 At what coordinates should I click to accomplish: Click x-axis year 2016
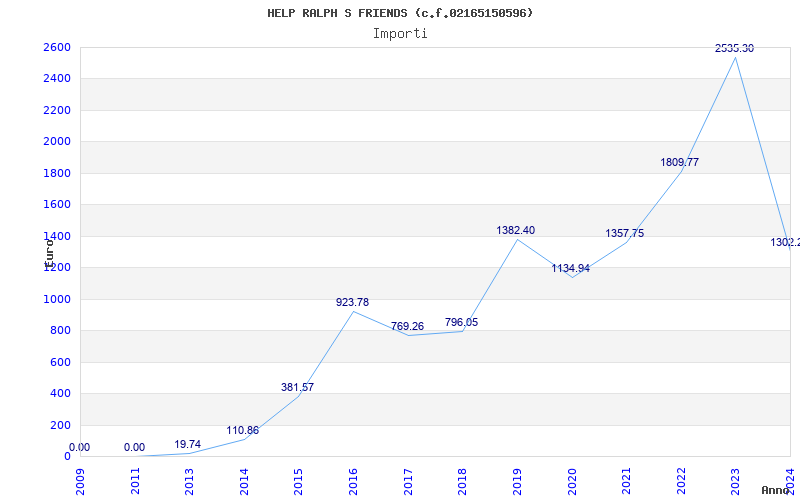coord(353,482)
